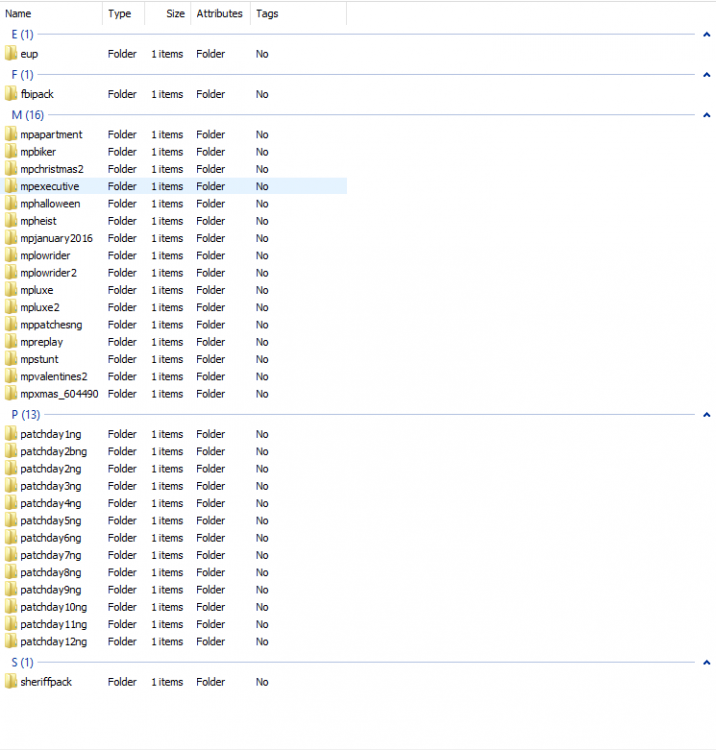Click the mpxmas_604490 folder name text
716x750 pixels.
(x=59, y=394)
